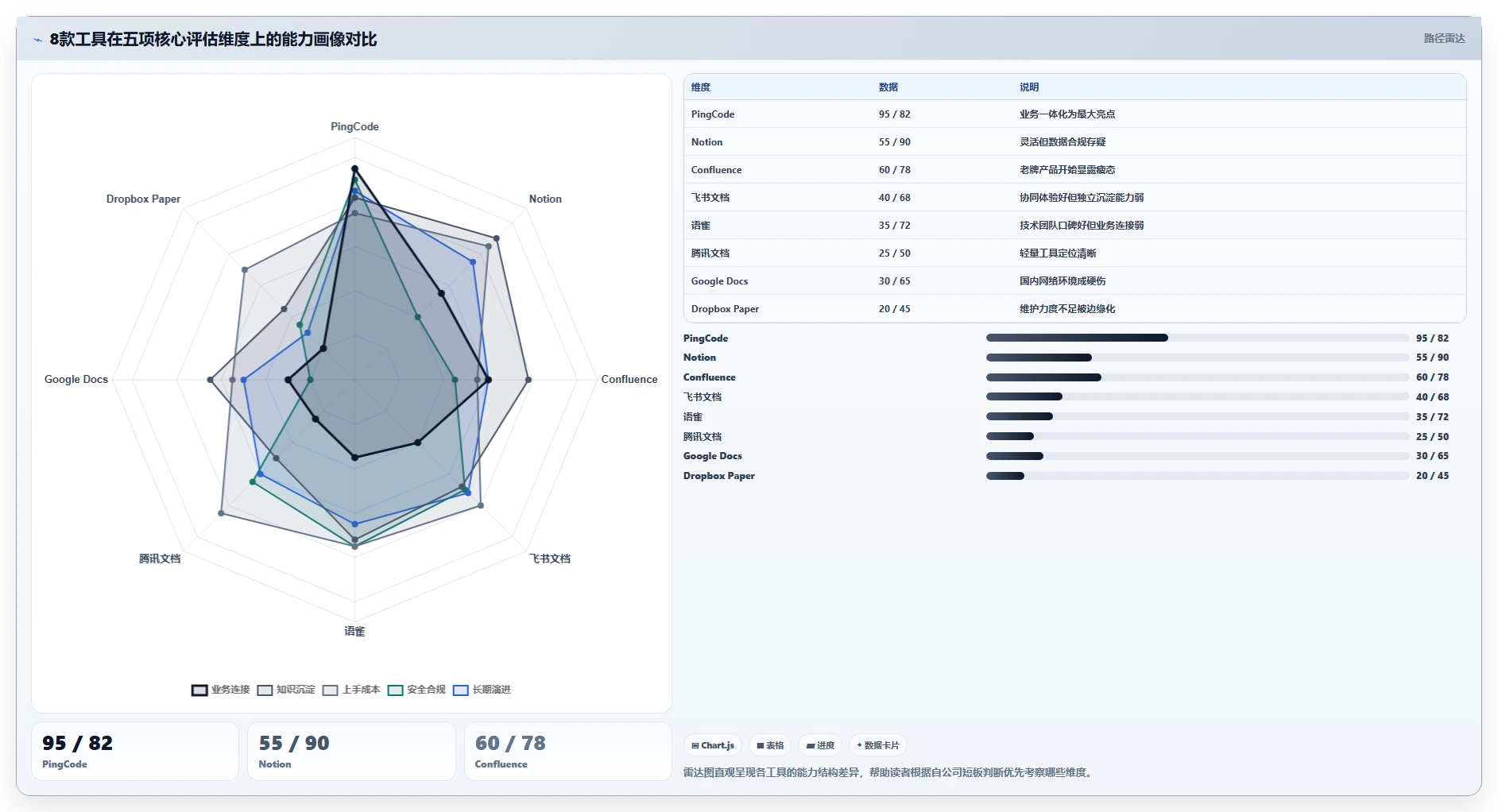Click the footer description starting with 雷达图直观呈现
This screenshot has width=1498, height=812.
coord(889,772)
